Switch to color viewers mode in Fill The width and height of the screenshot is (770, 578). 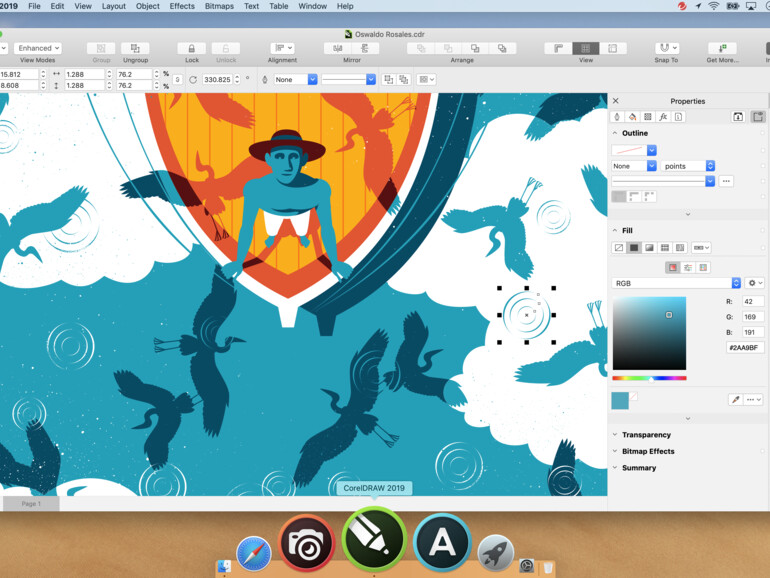click(673, 268)
